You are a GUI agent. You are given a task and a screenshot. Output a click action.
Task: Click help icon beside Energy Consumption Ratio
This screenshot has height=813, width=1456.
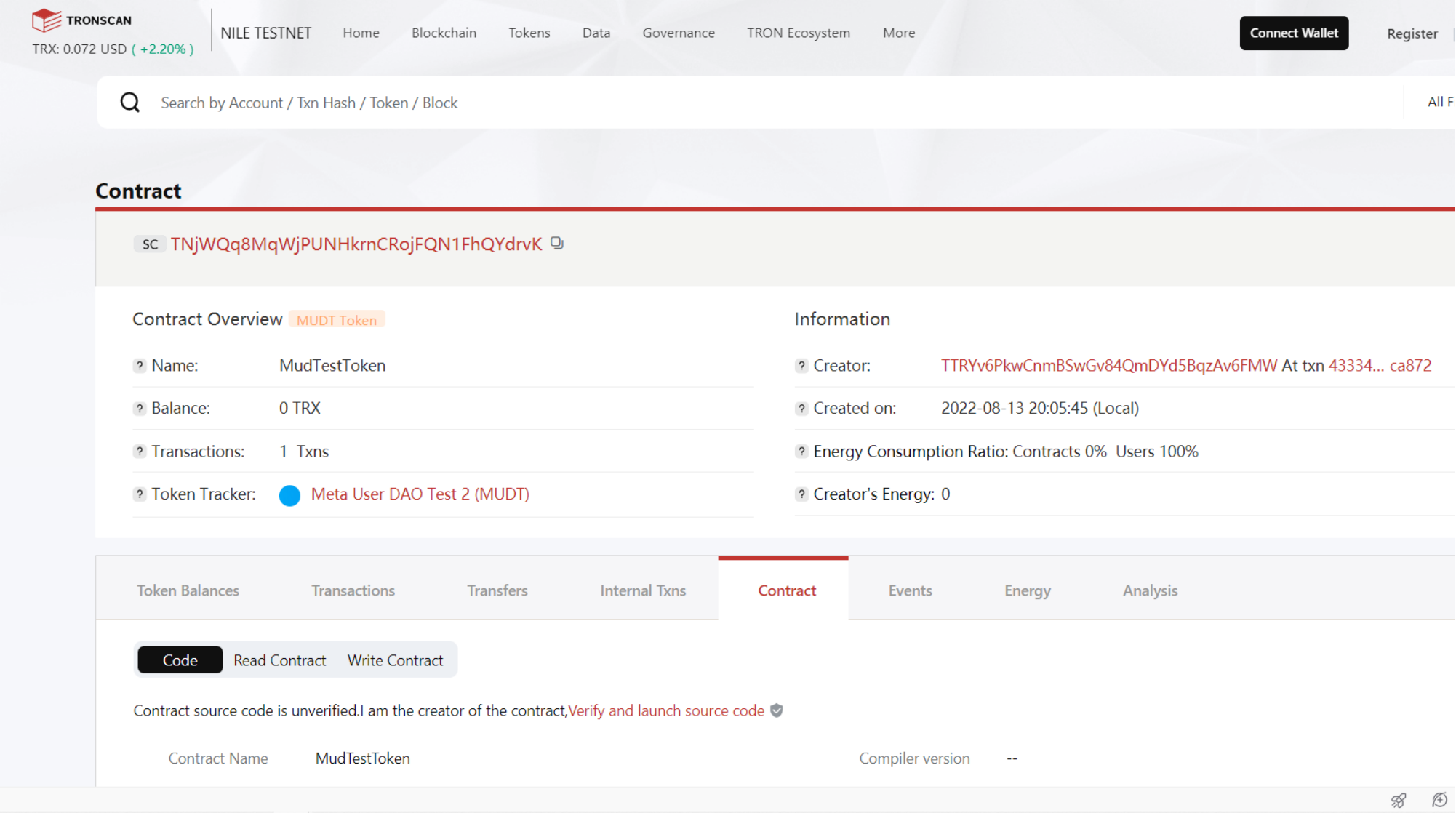click(801, 452)
